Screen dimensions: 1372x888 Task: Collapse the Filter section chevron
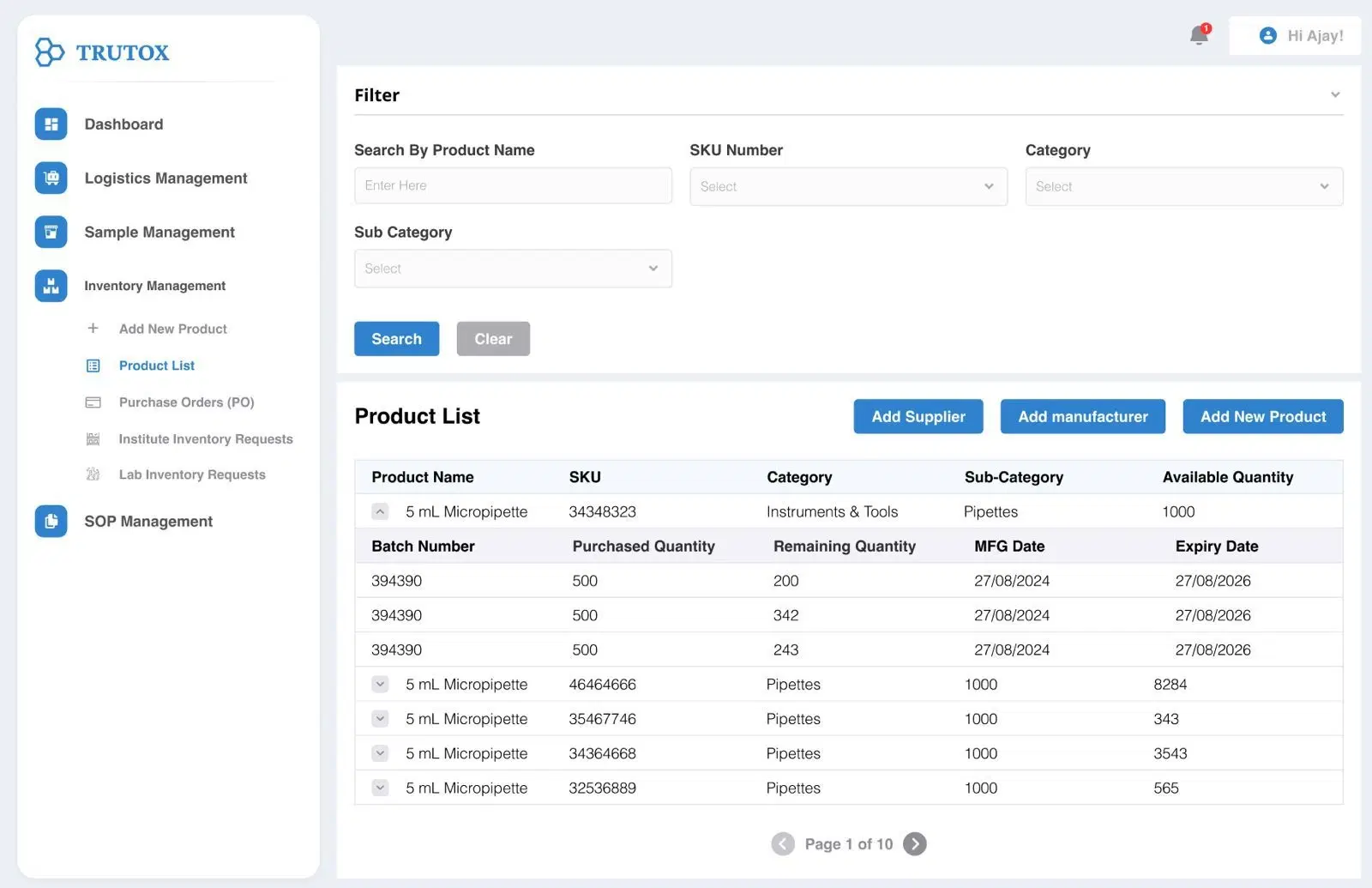[1334, 94]
